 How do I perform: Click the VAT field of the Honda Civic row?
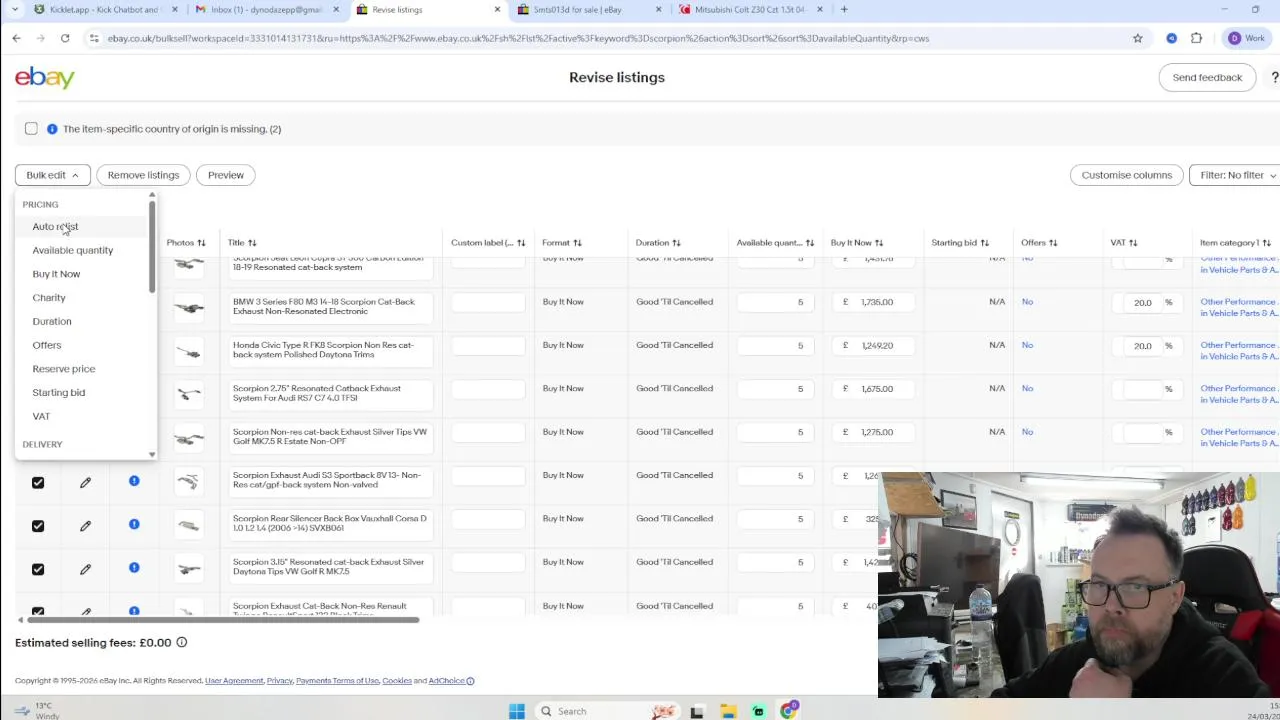point(1148,346)
